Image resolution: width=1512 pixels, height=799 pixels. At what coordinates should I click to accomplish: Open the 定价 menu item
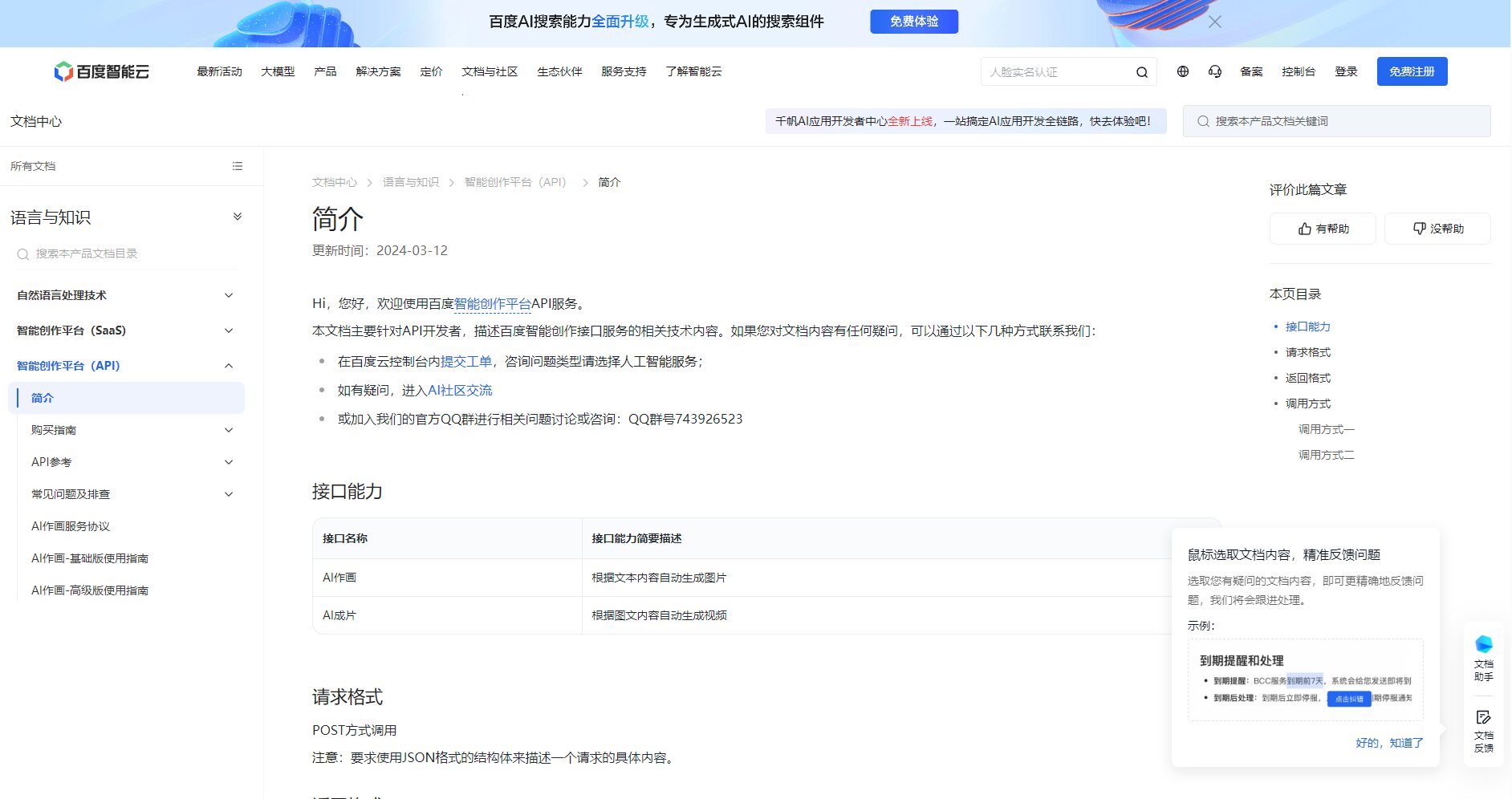[x=431, y=71]
